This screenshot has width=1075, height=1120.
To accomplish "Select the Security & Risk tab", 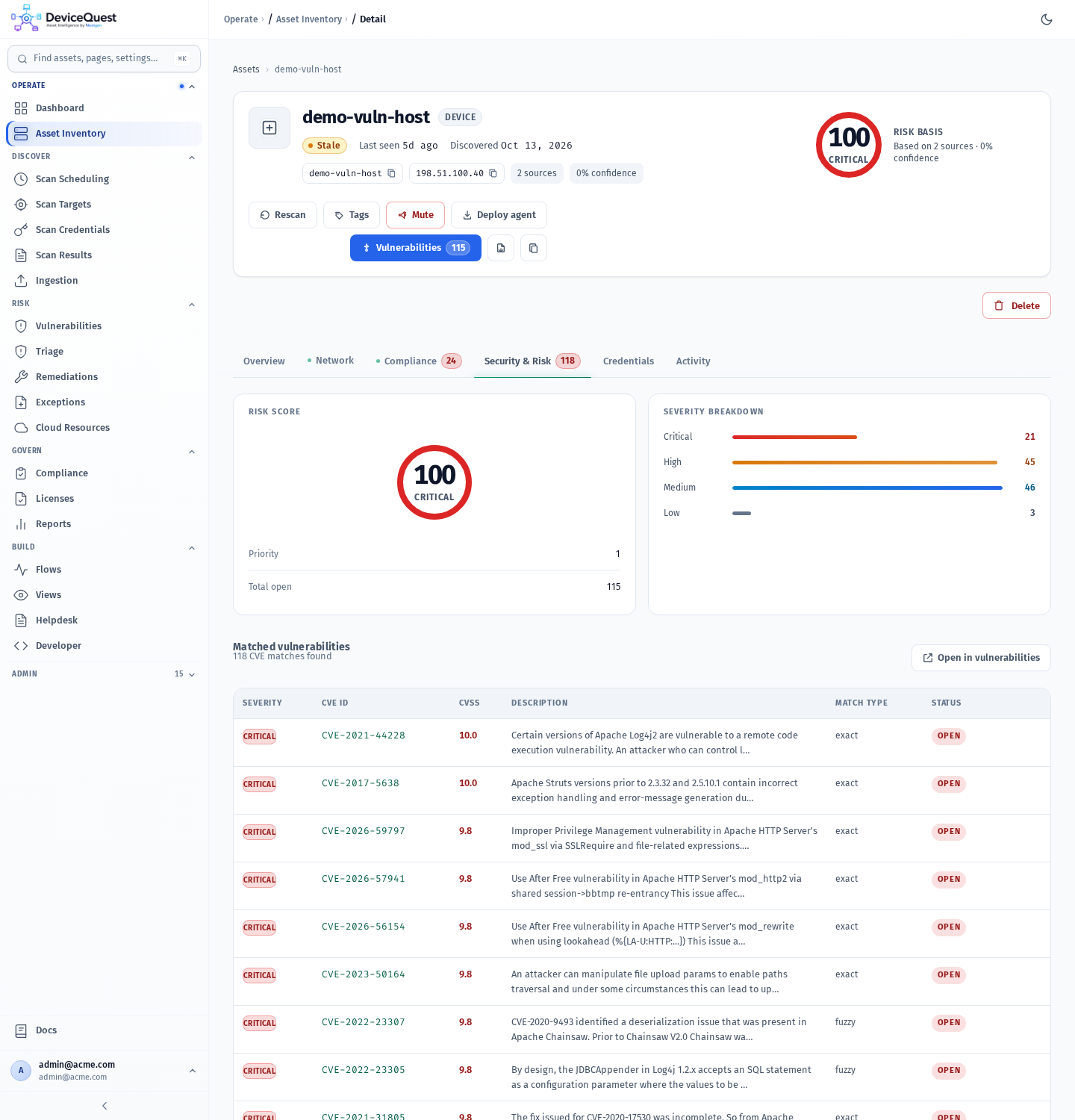I will tap(532, 361).
